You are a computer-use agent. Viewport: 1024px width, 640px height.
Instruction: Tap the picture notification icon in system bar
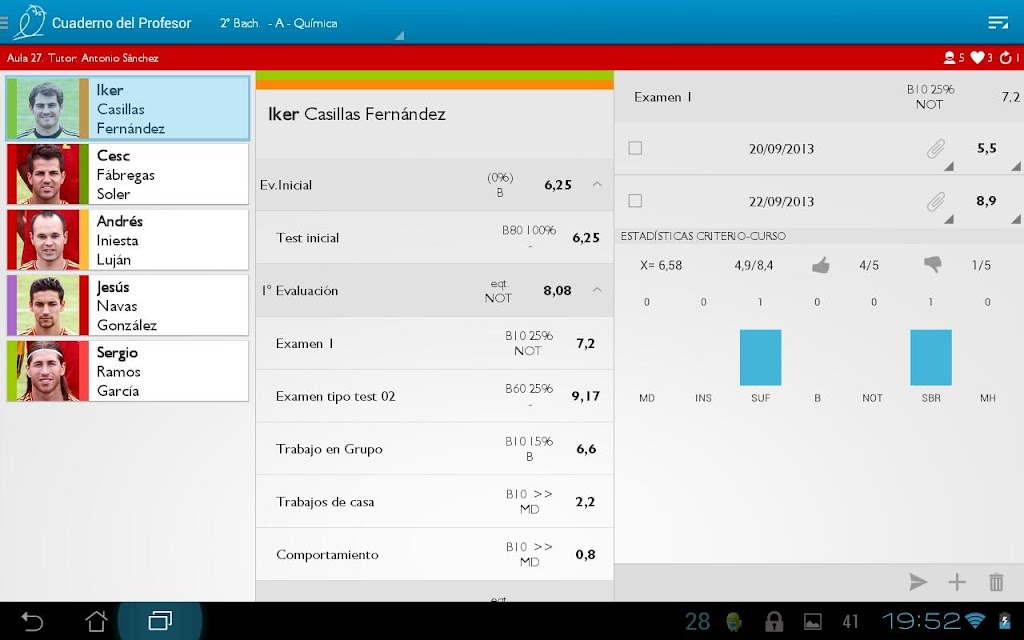point(812,621)
